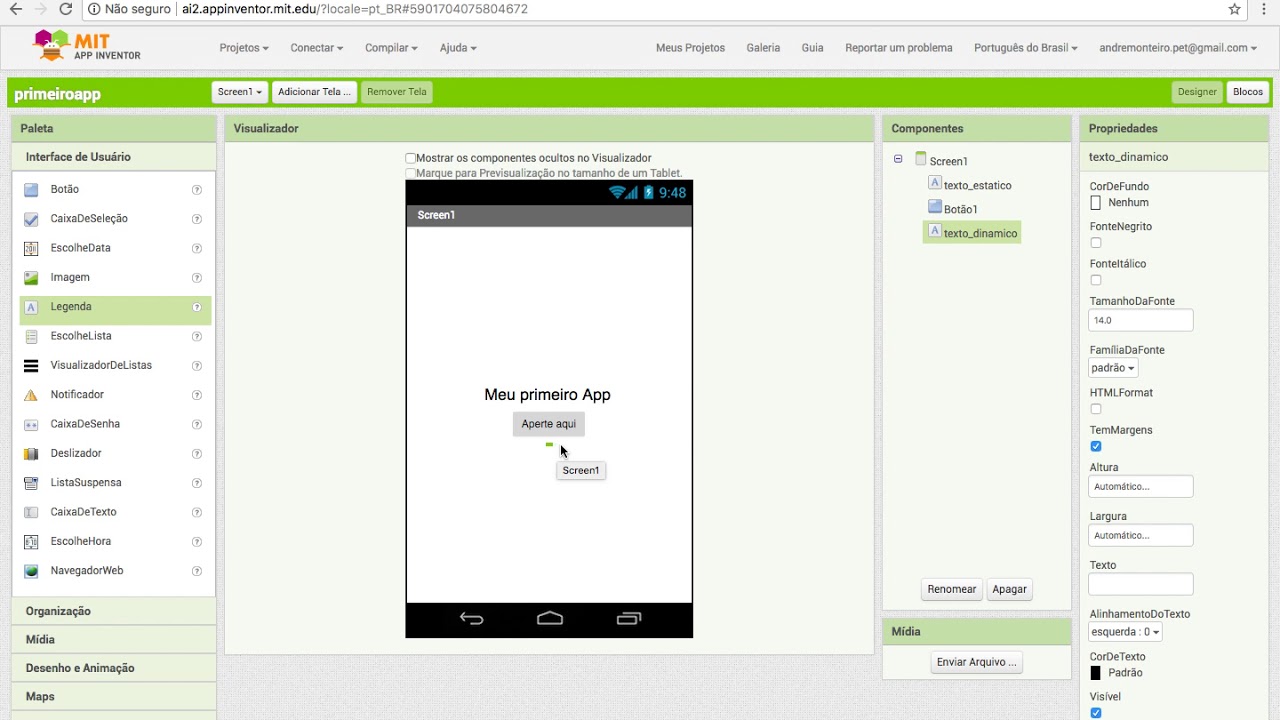Screen dimensions: 1280x720
Task: Switch to the Blocos editor
Action: [x=1248, y=92]
